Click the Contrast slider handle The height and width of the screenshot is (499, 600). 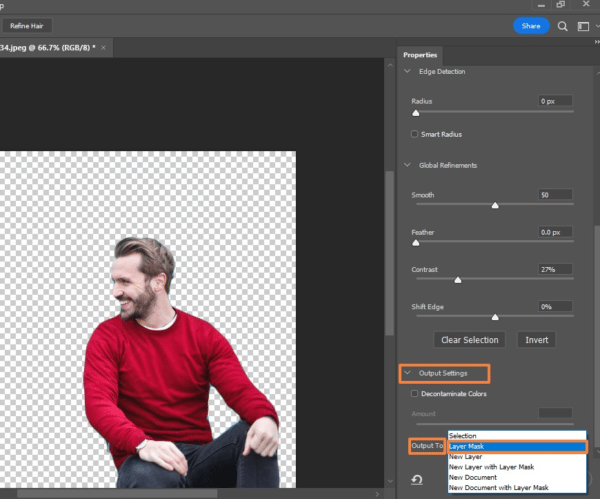(x=458, y=280)
